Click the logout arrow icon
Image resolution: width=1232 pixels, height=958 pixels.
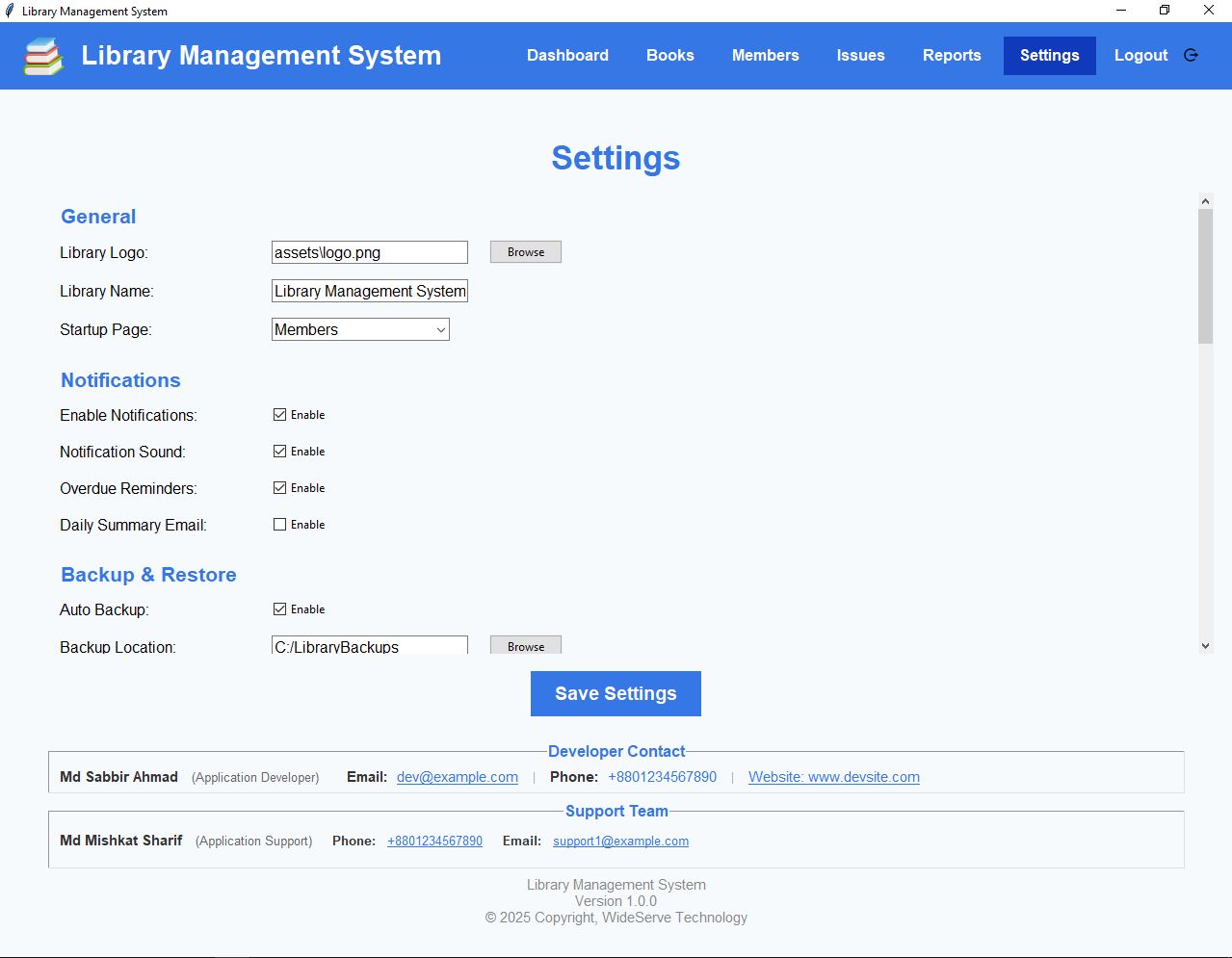pos(1191,56)
